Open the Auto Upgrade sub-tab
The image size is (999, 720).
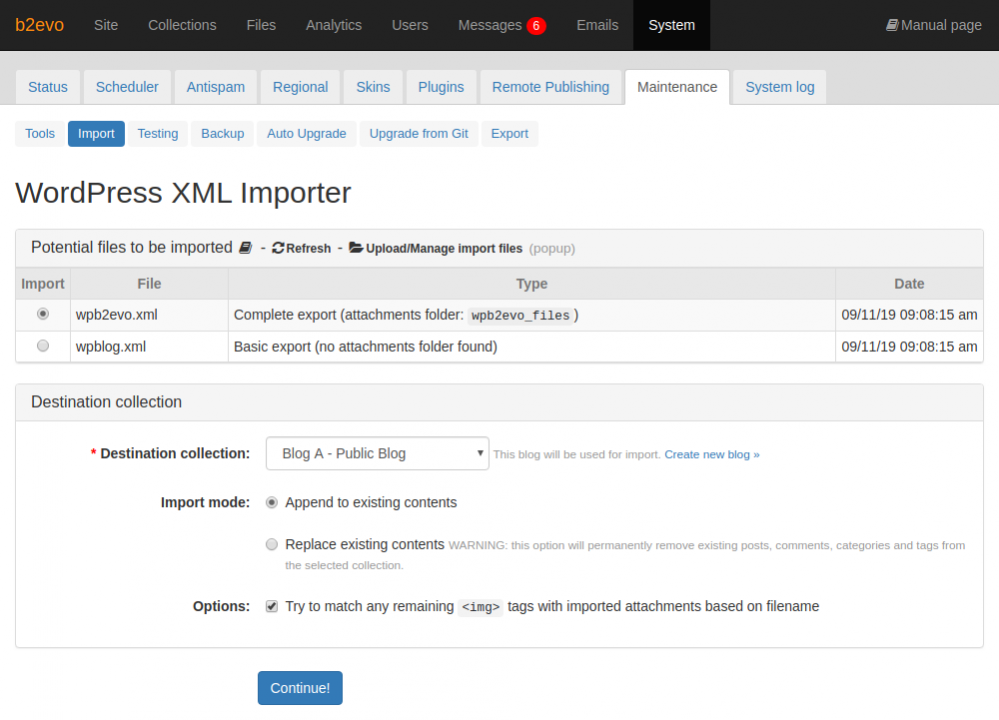(306, 134)
